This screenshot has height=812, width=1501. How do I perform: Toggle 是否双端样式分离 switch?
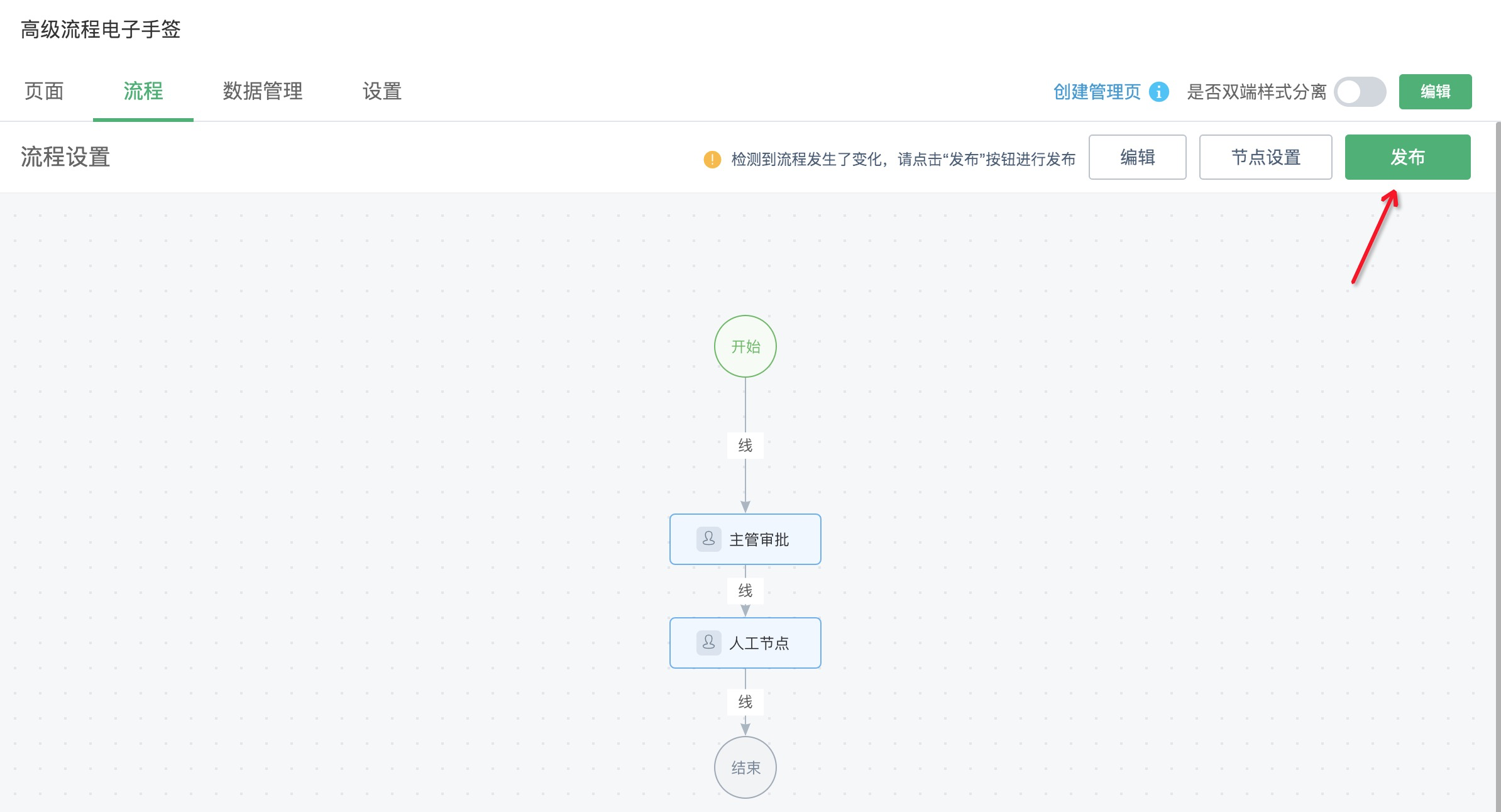tap(1360, 92)
